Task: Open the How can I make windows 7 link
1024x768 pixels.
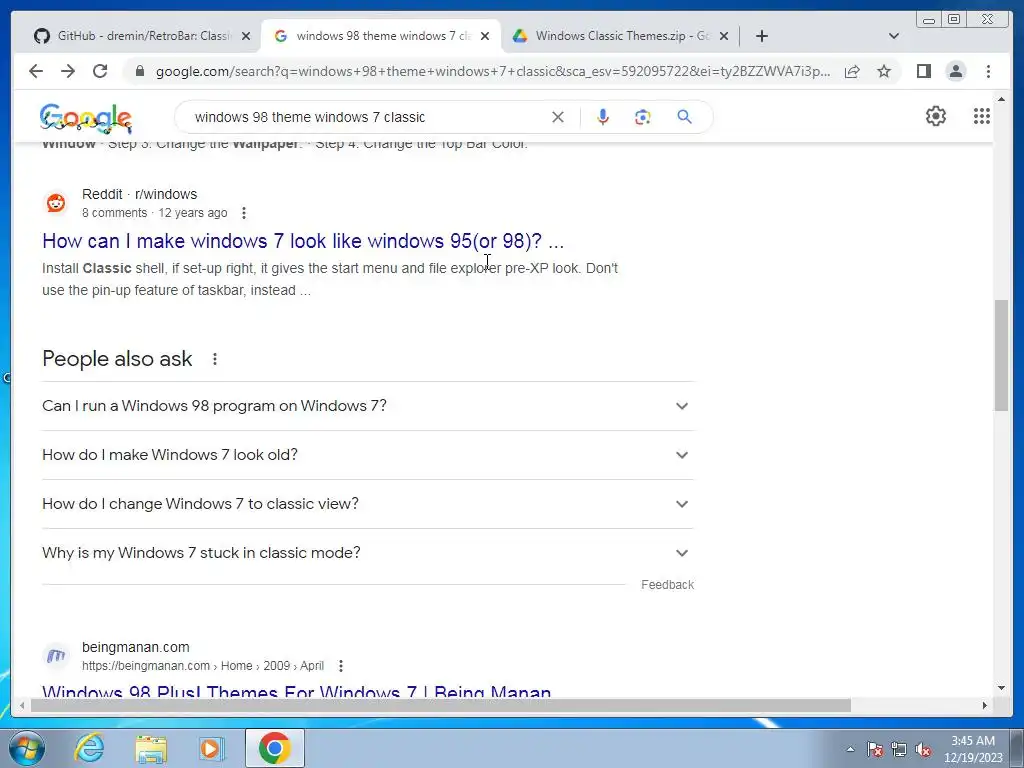Action: coord(303,241)
